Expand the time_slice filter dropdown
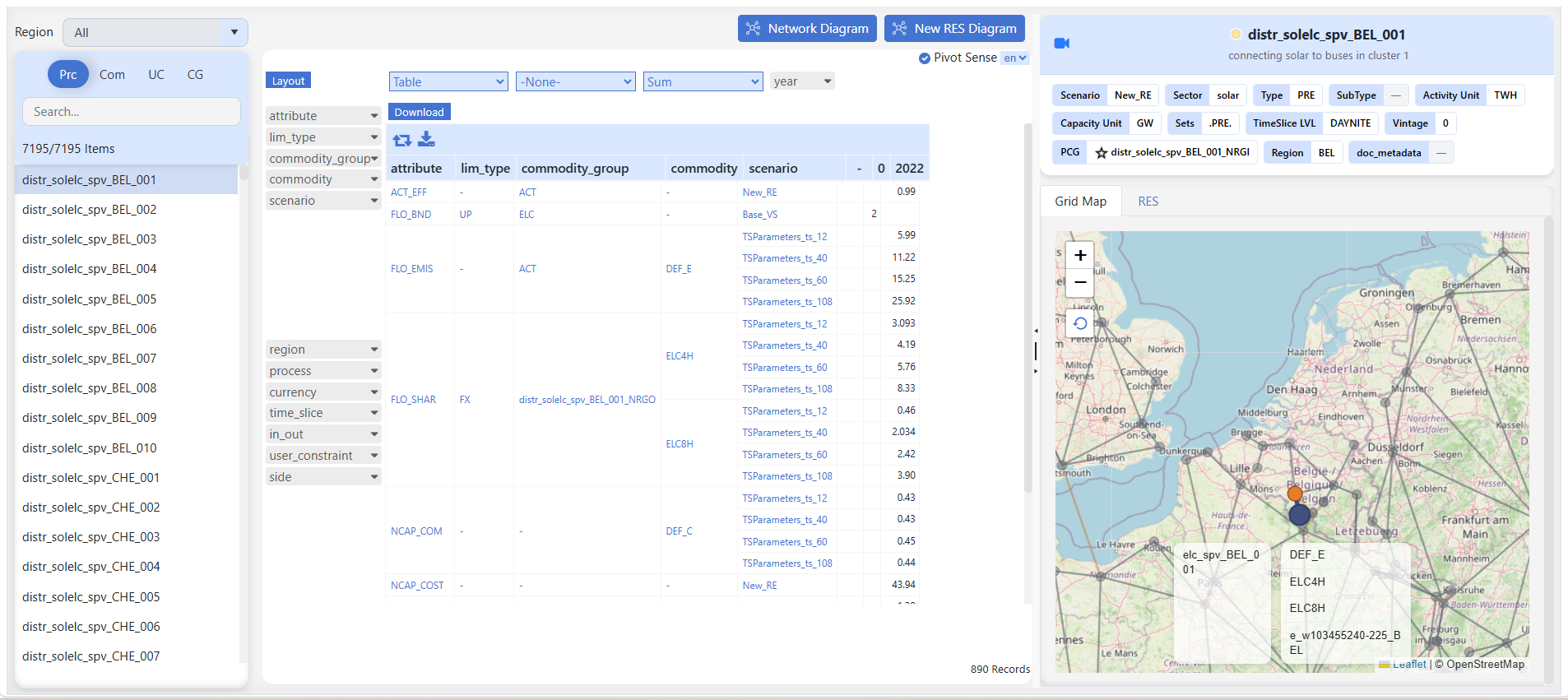This screenshot has width=1568, height=700. point(323,413)
